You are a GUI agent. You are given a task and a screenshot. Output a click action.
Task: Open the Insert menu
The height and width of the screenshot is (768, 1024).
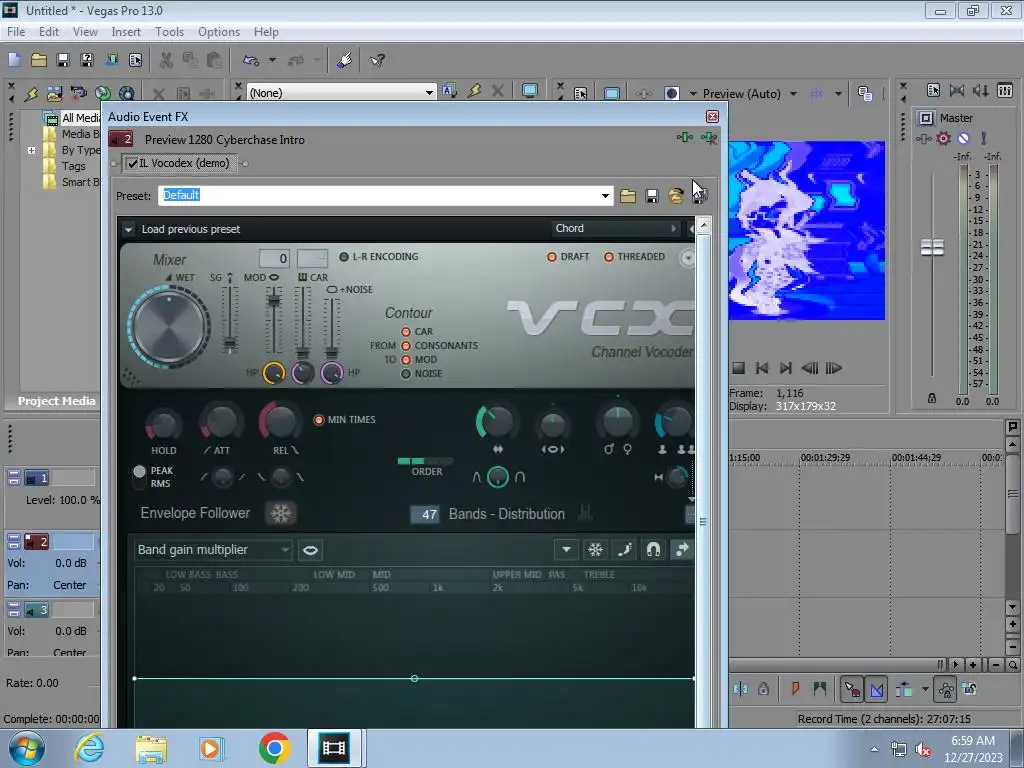126,31
